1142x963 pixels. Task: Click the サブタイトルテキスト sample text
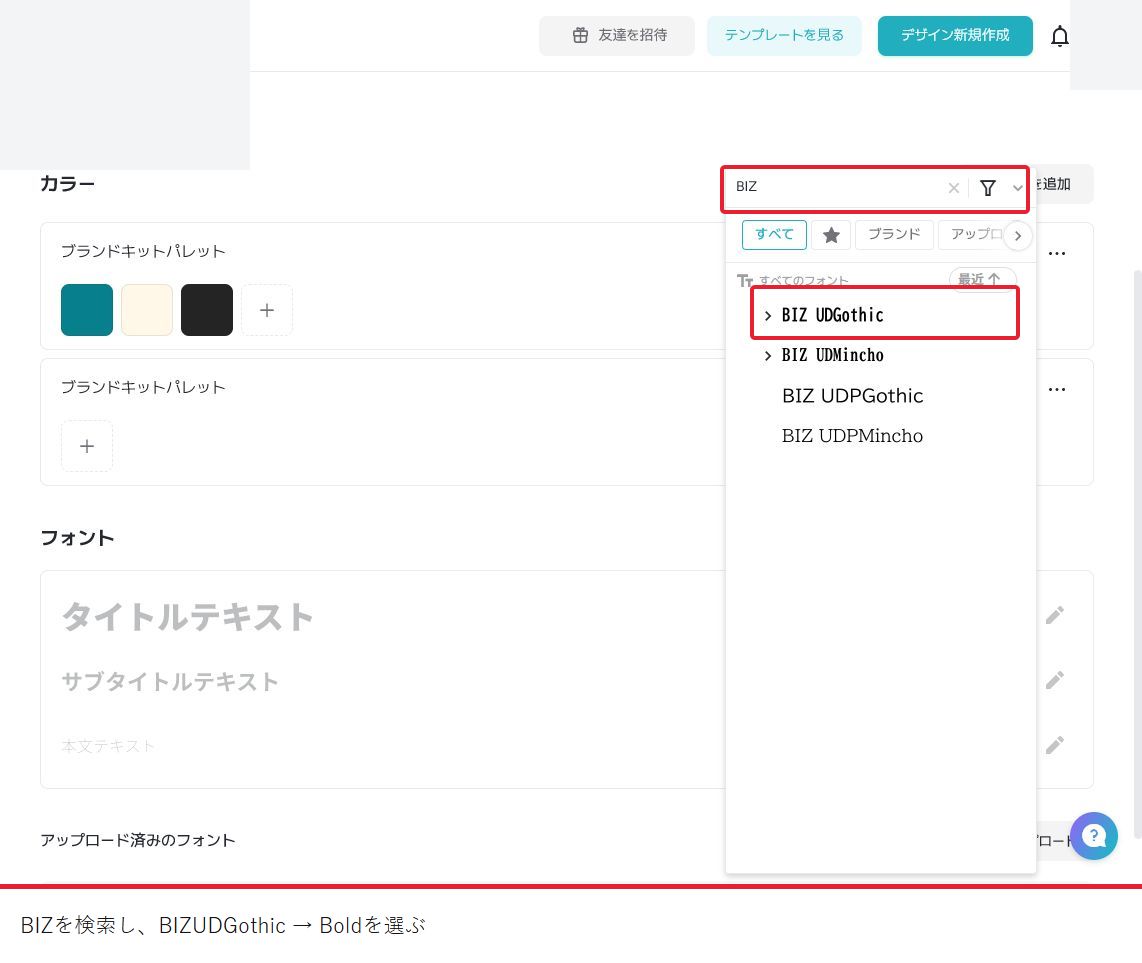point(170,682)
